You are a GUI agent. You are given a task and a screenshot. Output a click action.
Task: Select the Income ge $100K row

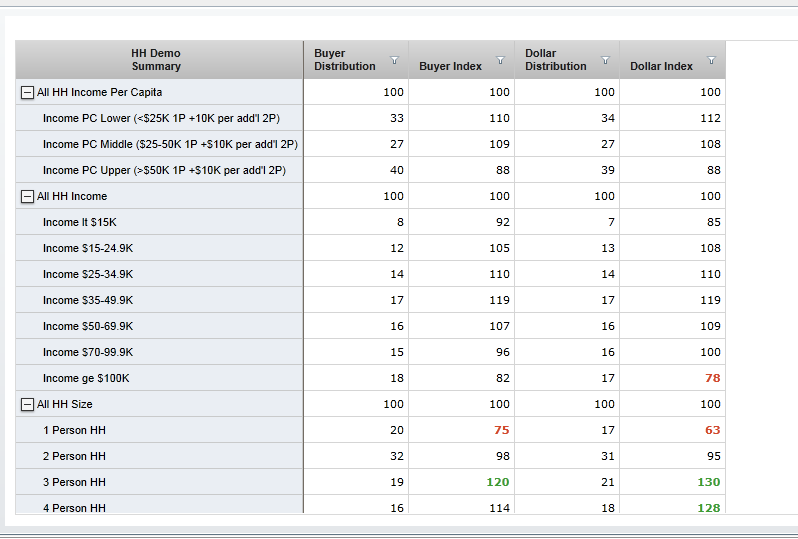(86, 378)
